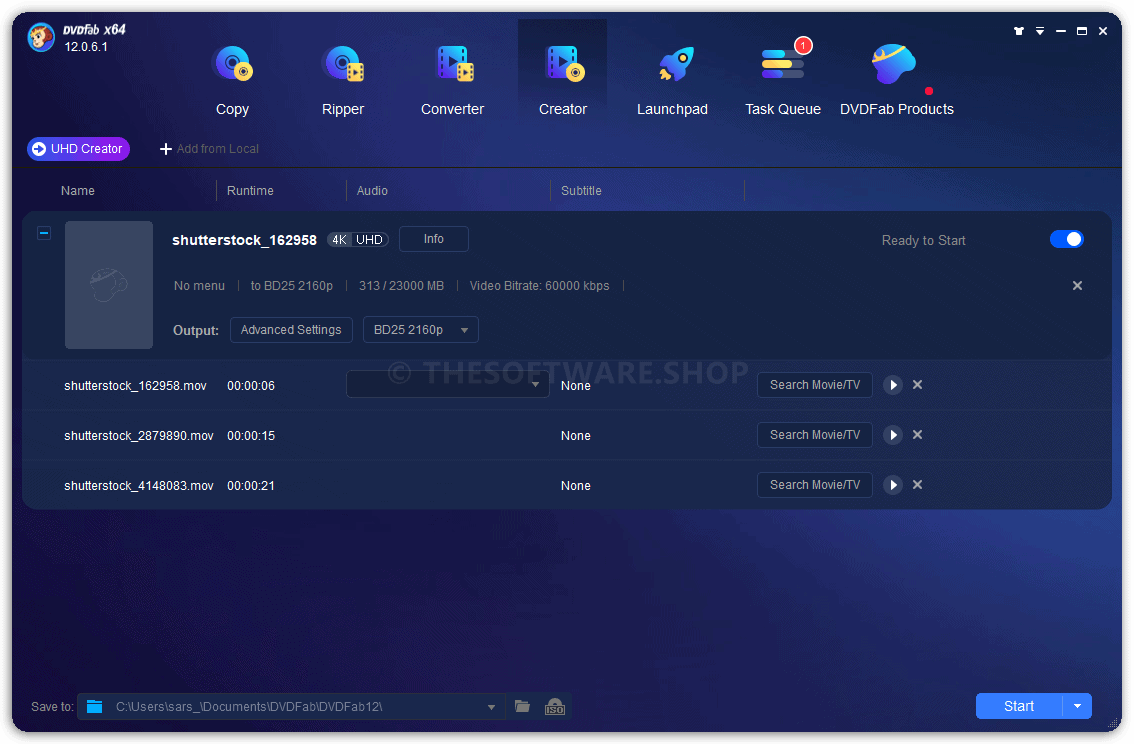
Task: Click the task thumbnail placeholder
Action: pos(109,285)
